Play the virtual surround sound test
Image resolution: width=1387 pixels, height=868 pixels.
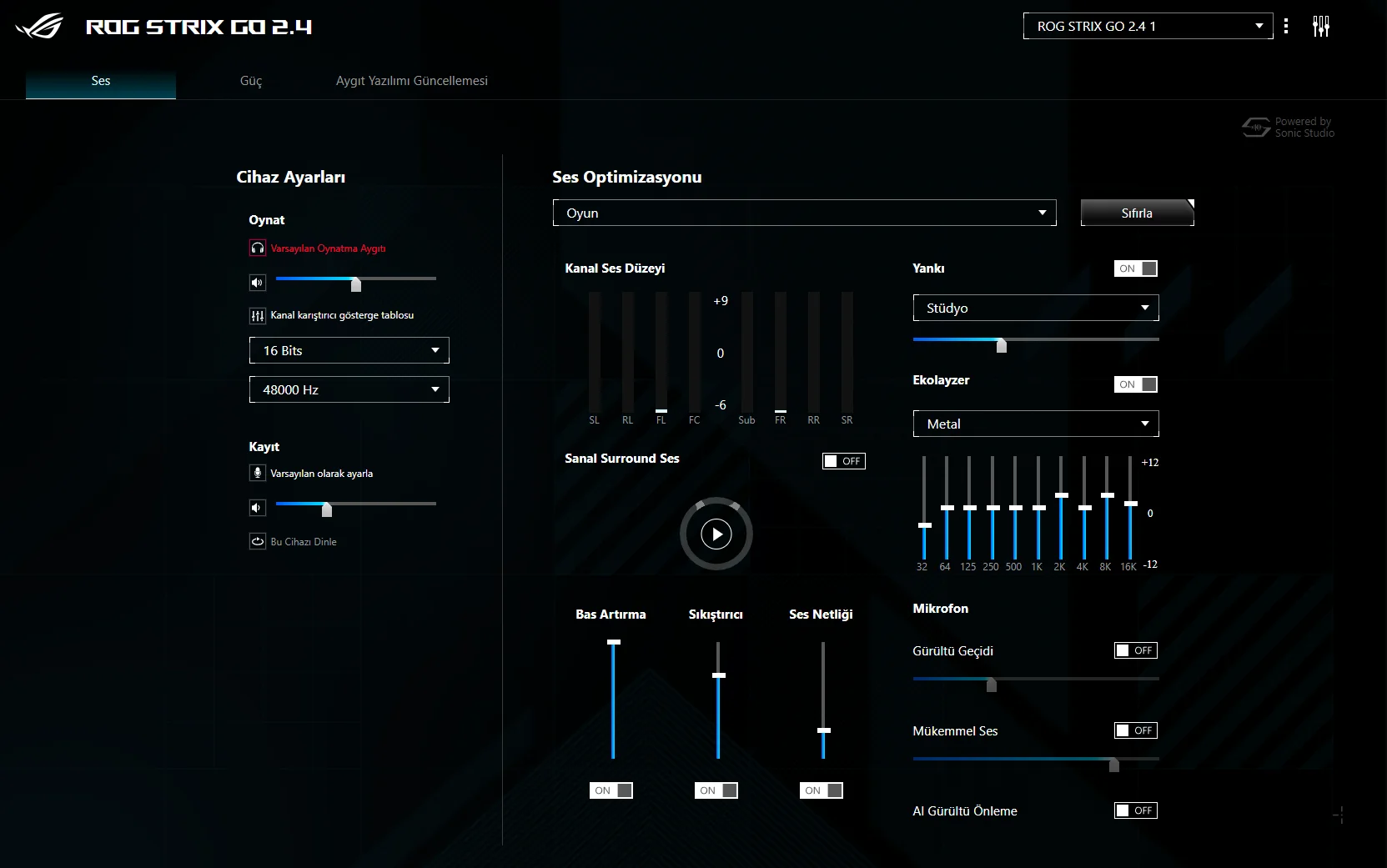click(716, 534)
